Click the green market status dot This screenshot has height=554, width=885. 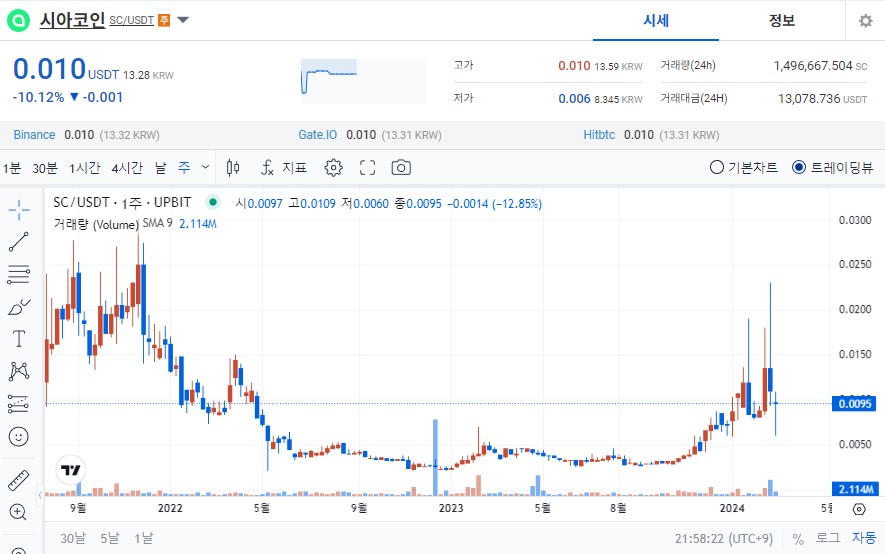pyautogui.click(x=213, y=201)
